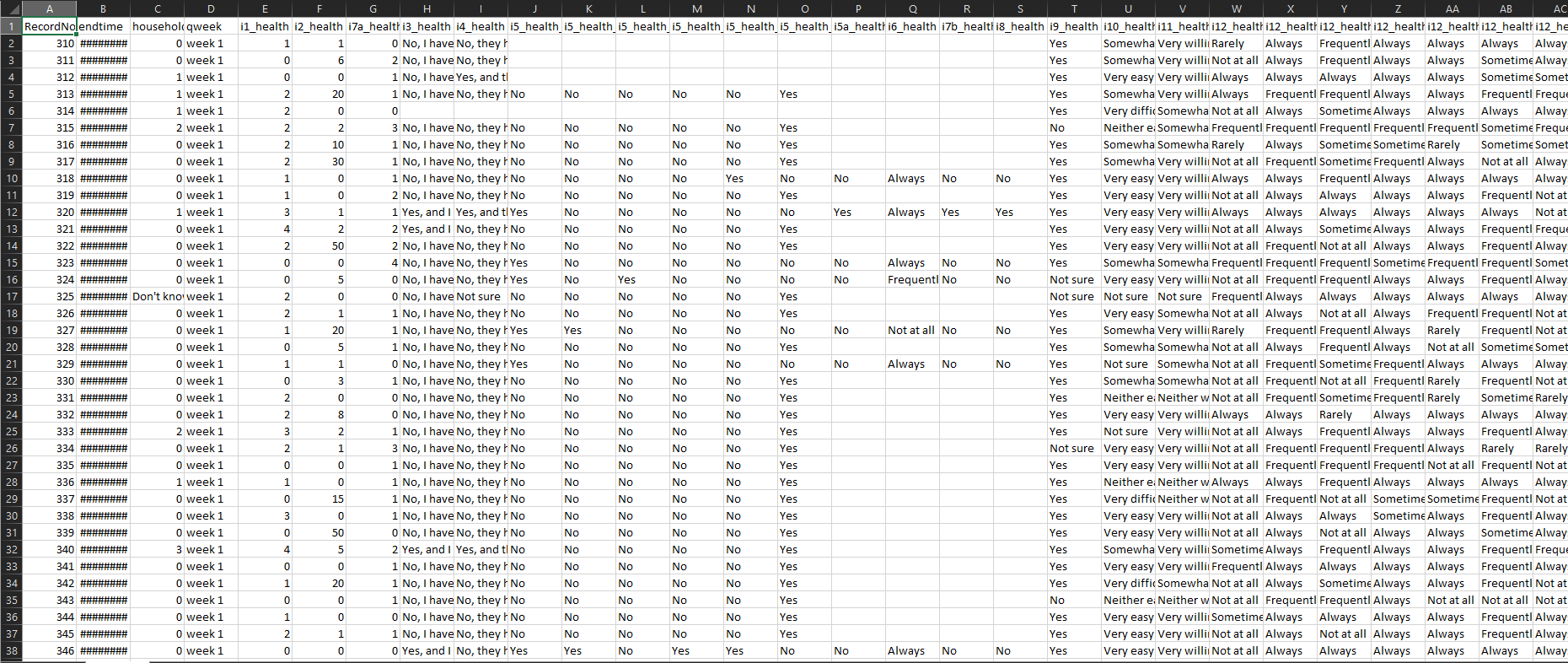Click the Select All corner of the grid
Image resolution: width=1568 pixels, height=663 pixels.
(x=11, y=8)
